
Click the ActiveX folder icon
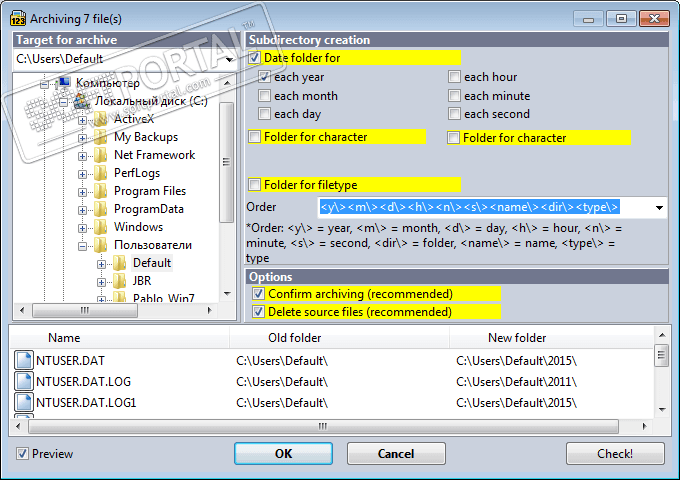point(101,119)
